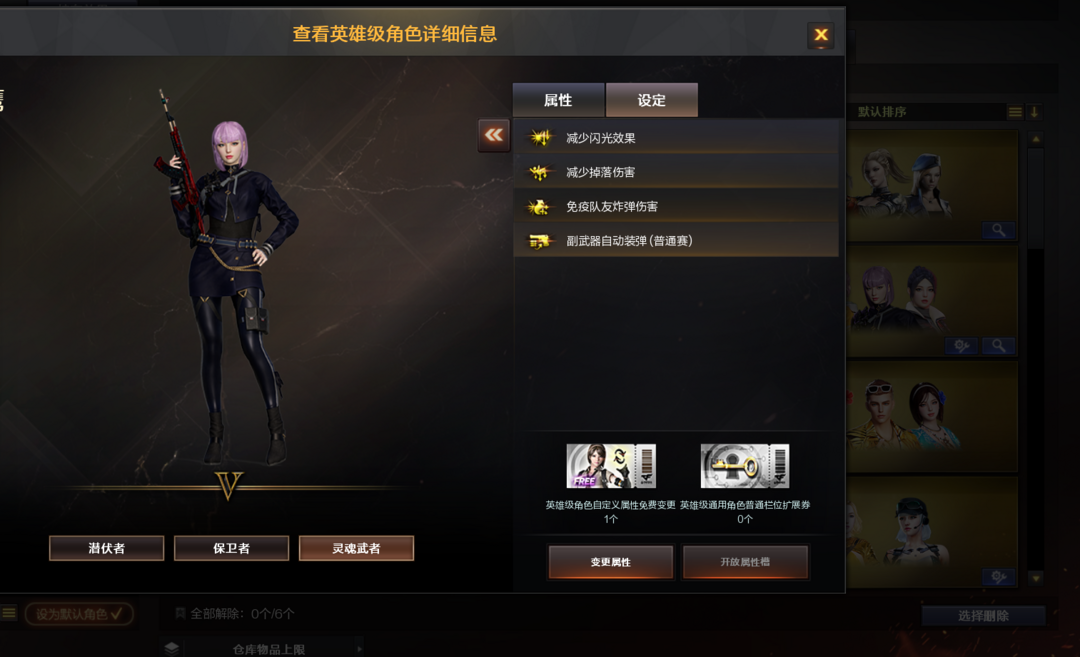Click wrench settings icon on purple-hair card
Image resolution: width=1080 pixels, height=657 pixels.
(961, 346)
